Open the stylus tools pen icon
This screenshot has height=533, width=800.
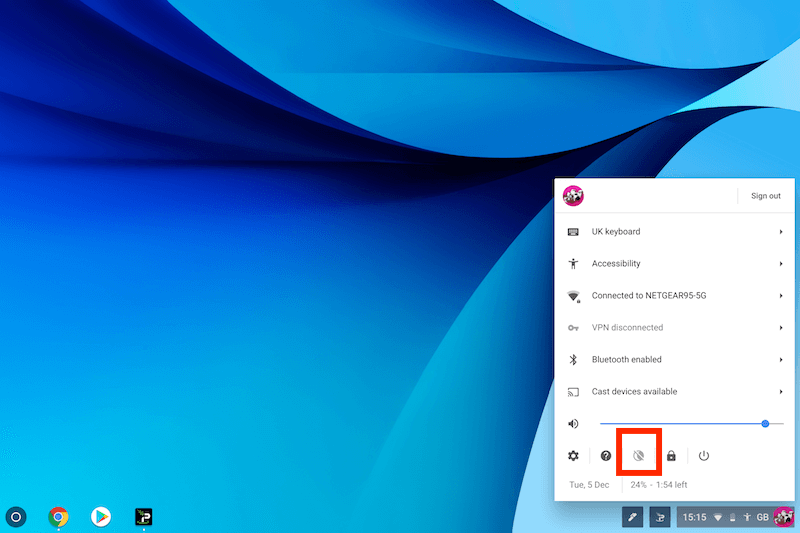pos(632,517)
